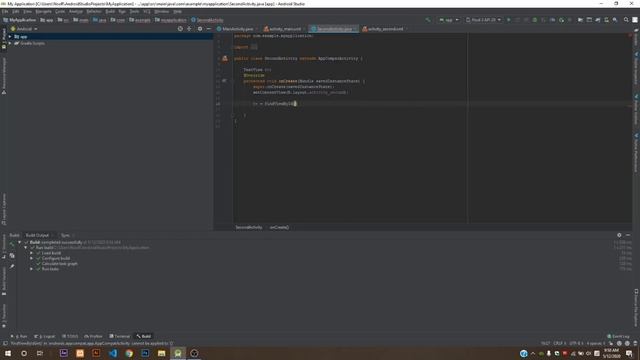Switch to the activity_main.xml editor tab
The width and height of the screenshot is (640, 360).
pos(285,29)
